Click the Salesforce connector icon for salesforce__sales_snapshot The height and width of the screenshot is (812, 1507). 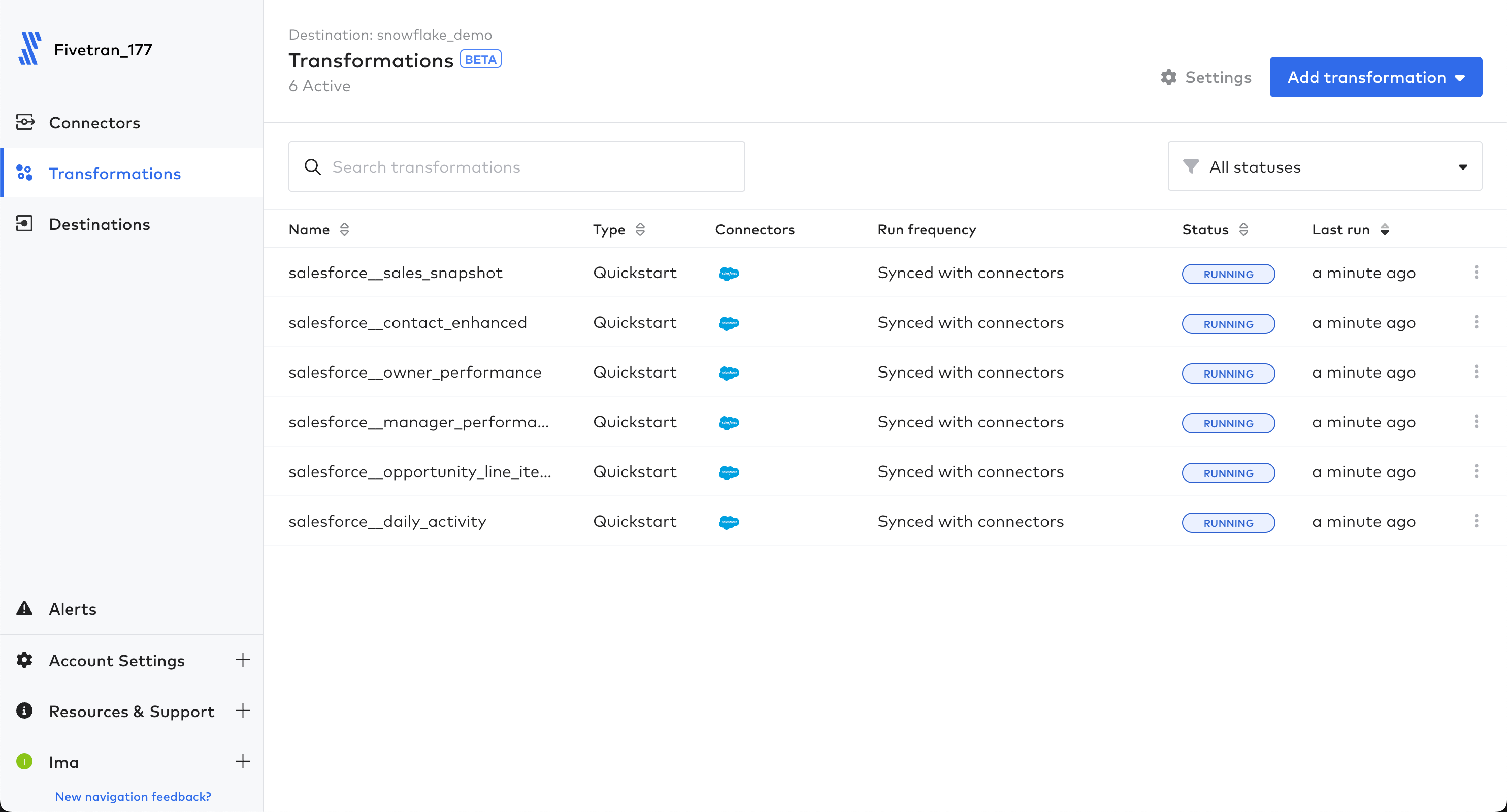click(x=728, y=272)
